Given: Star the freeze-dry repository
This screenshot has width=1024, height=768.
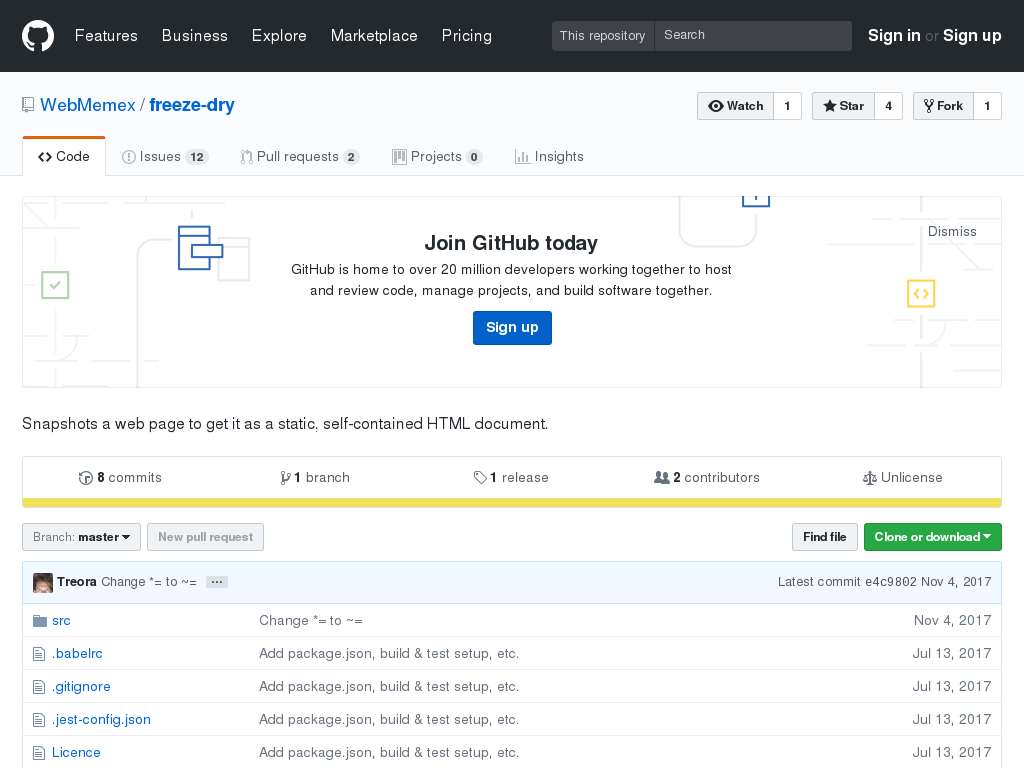Looking at the screenshot, I should pos(843,106).
